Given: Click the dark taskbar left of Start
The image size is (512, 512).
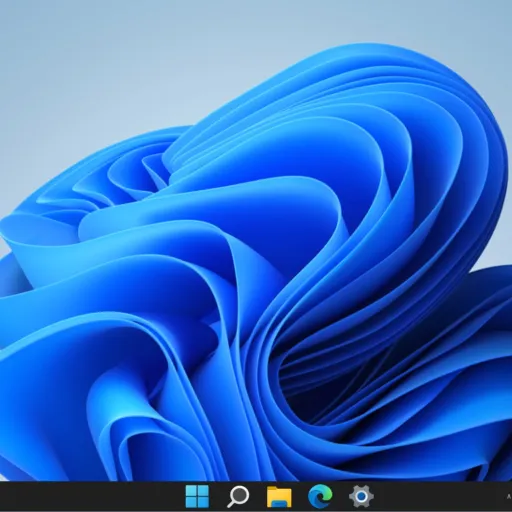Looking at the screenshot, I should pyautogui.click(x=90, y=496).
